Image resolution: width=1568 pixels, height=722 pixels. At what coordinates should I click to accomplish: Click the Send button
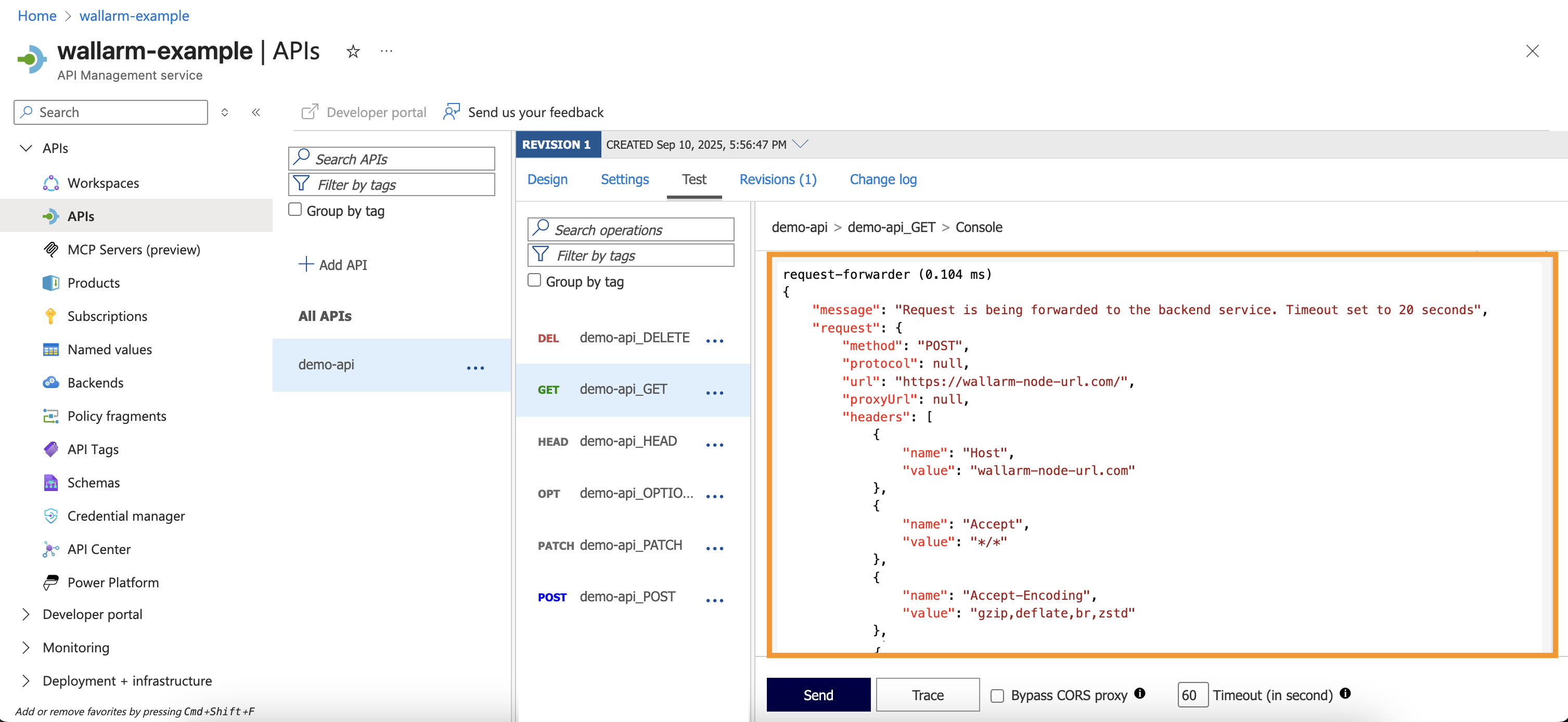pos(818,694)
